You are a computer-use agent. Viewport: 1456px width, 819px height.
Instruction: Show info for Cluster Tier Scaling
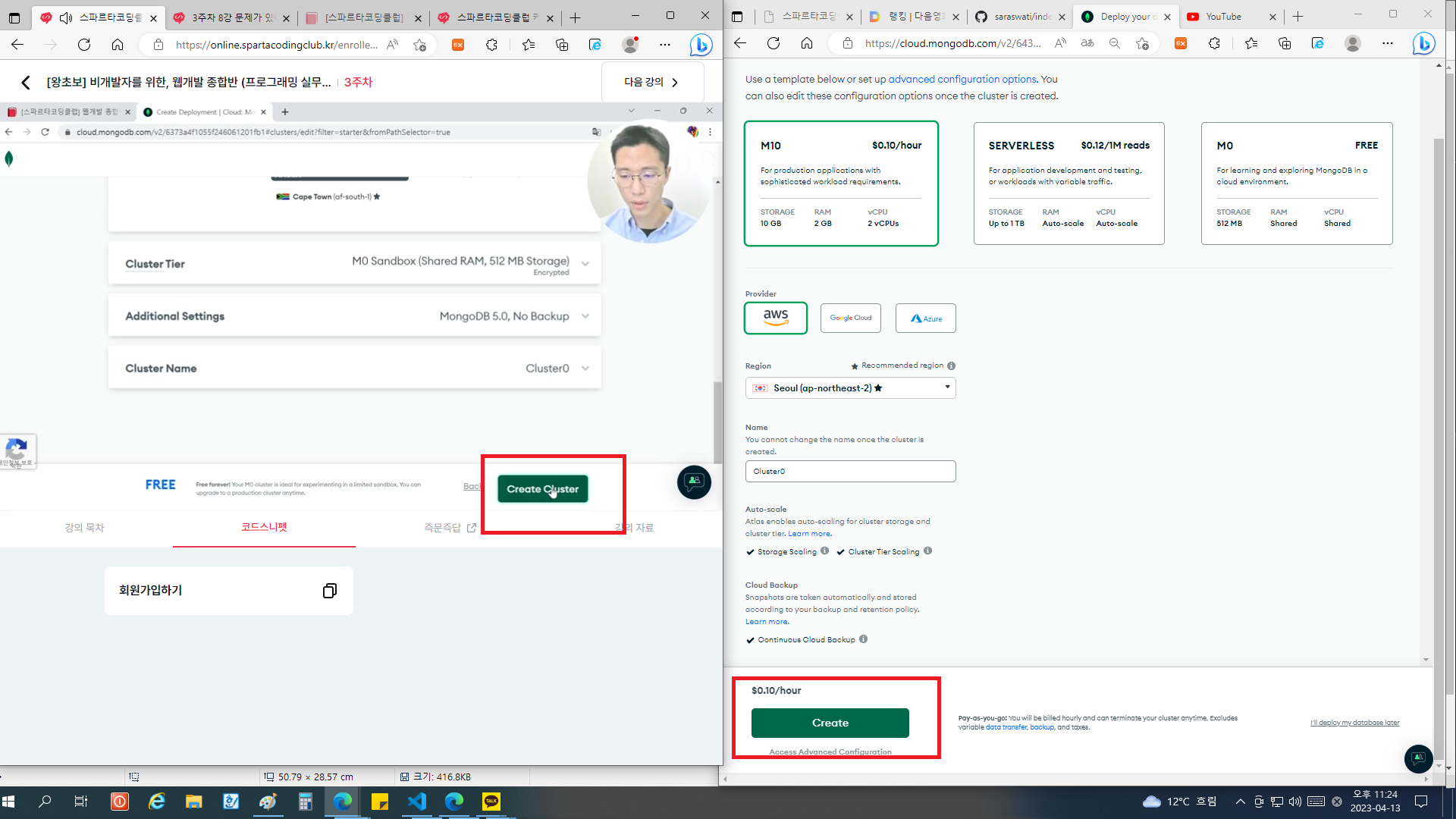[x=927, y=551]
